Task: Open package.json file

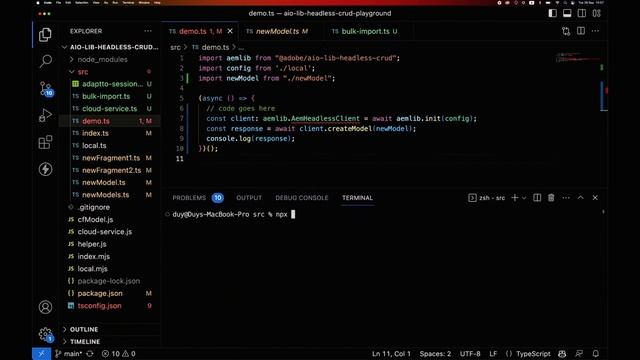Action: [110, 293]
